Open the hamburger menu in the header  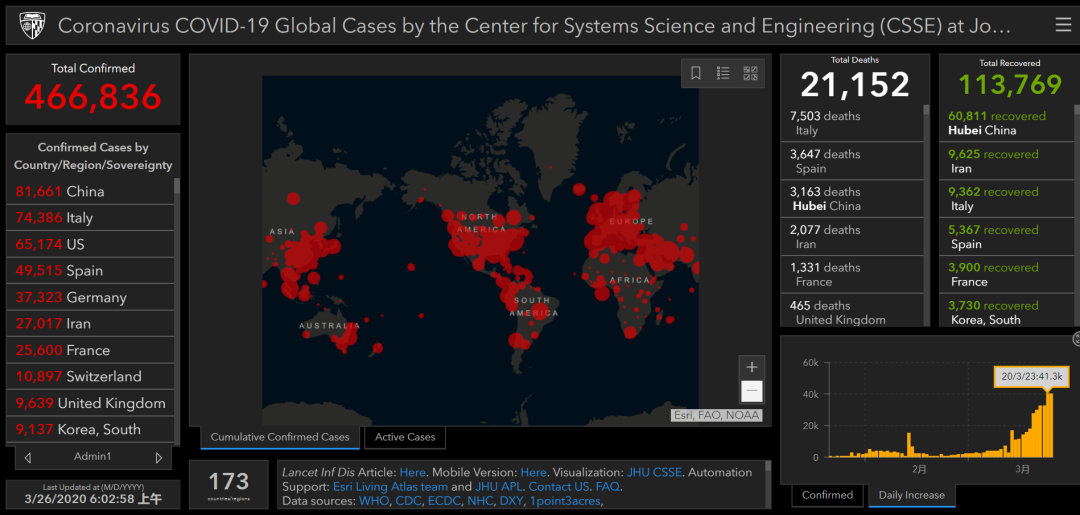[1062, 25]
